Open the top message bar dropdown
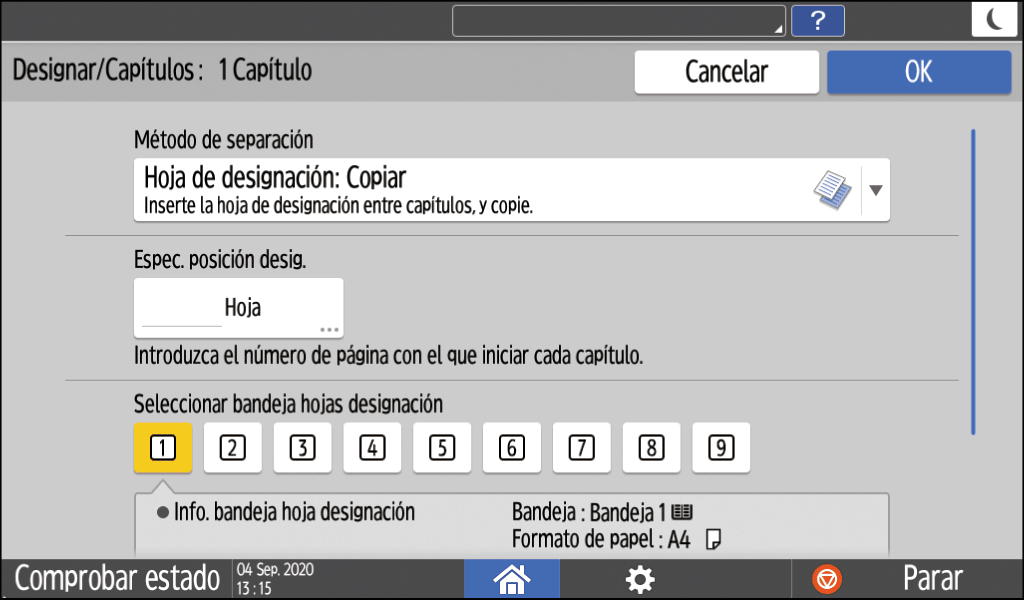The image size is (1024, 600). point(618,21)
